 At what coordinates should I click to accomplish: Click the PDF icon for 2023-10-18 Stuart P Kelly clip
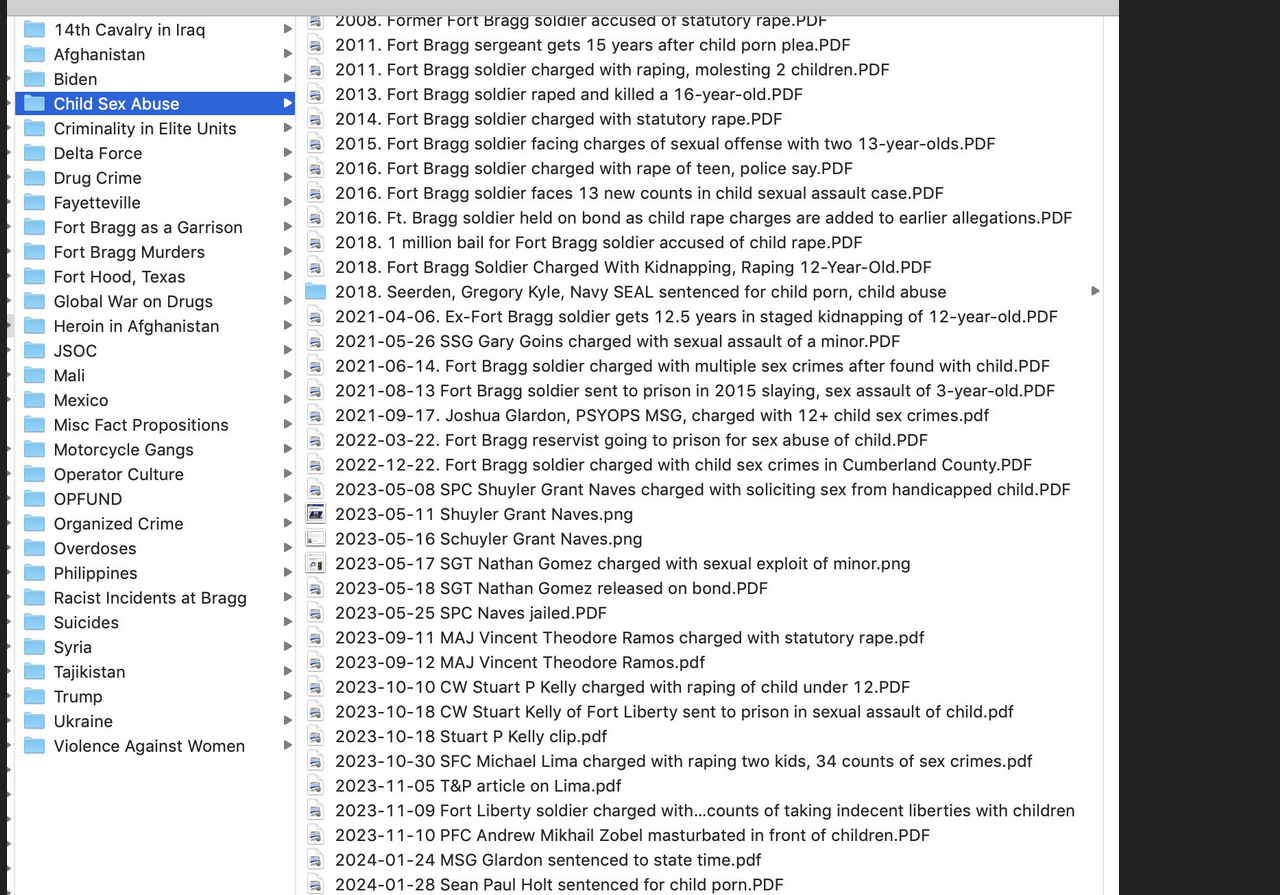tap(315, 736)
